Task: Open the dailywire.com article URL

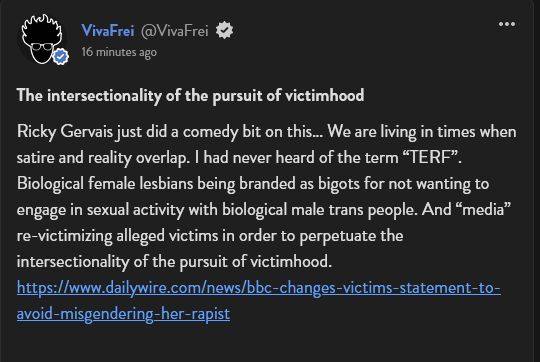Action: tap(259, 288)
